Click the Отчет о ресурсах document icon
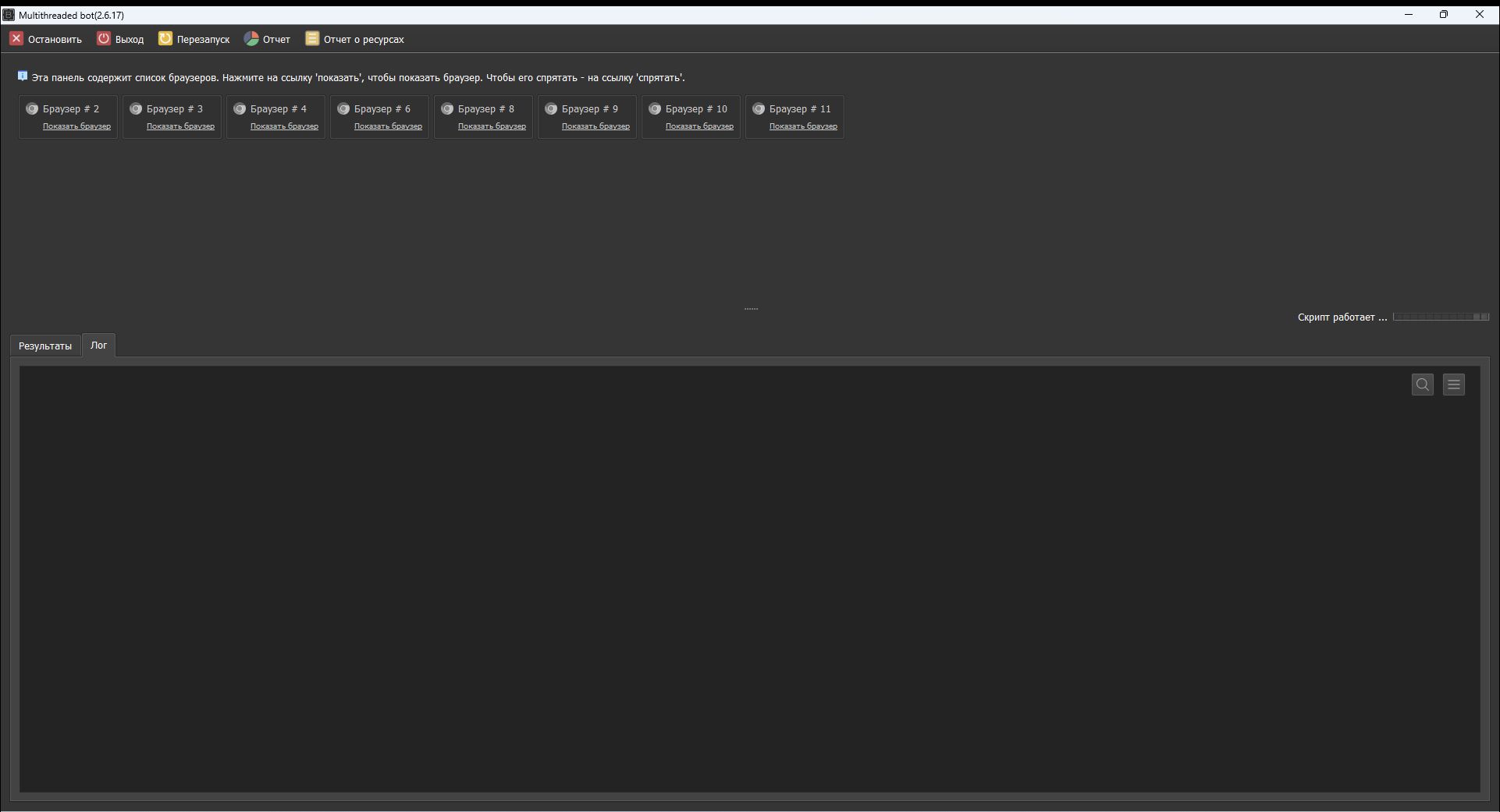1500x812 pixels. click(311, 38)
